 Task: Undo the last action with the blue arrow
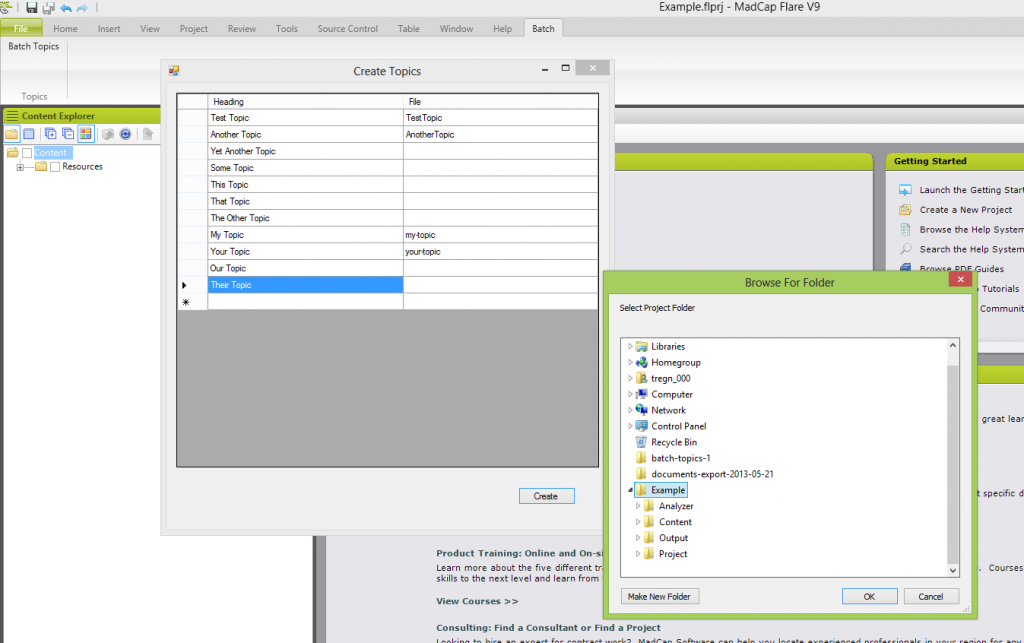click(x=65, y=8)
